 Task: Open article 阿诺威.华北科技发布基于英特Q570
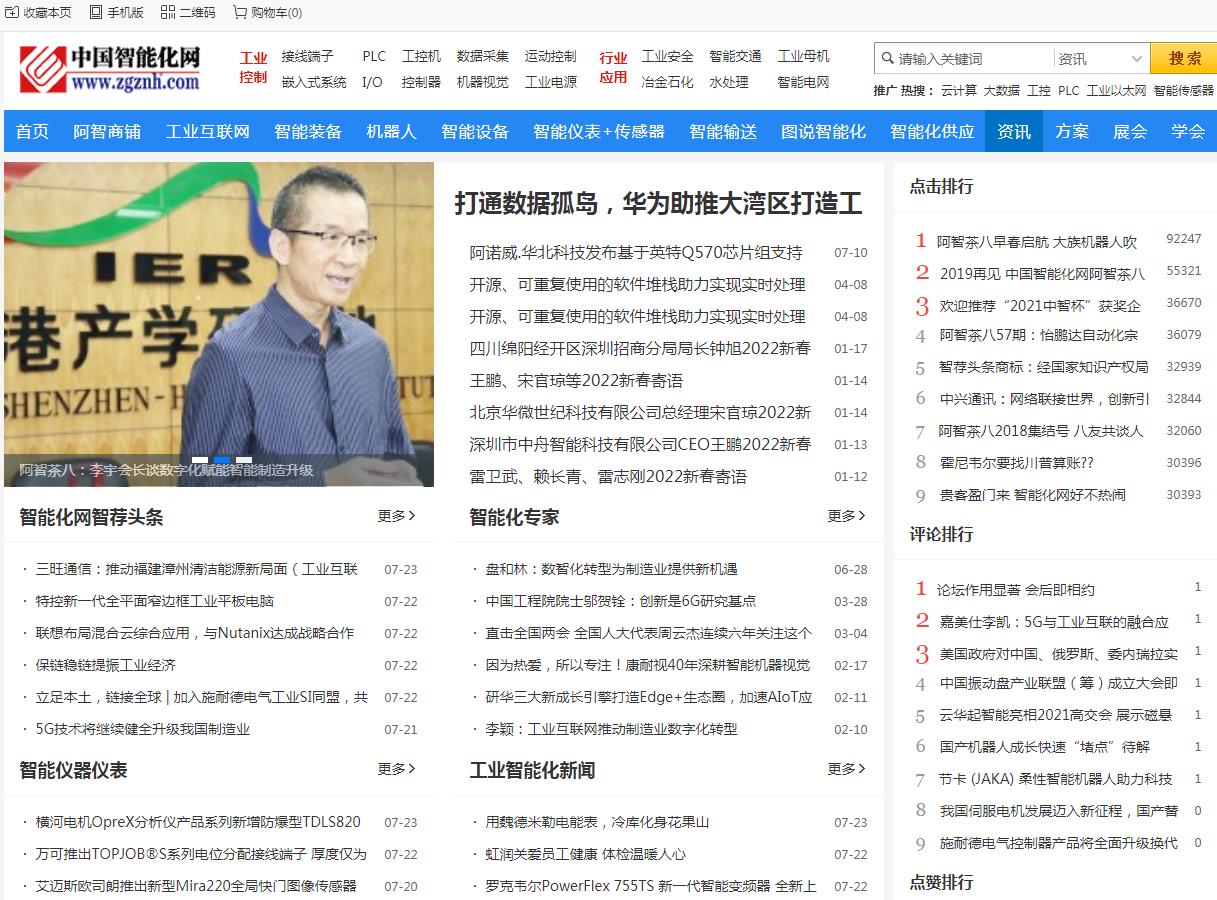pos(636,253)
